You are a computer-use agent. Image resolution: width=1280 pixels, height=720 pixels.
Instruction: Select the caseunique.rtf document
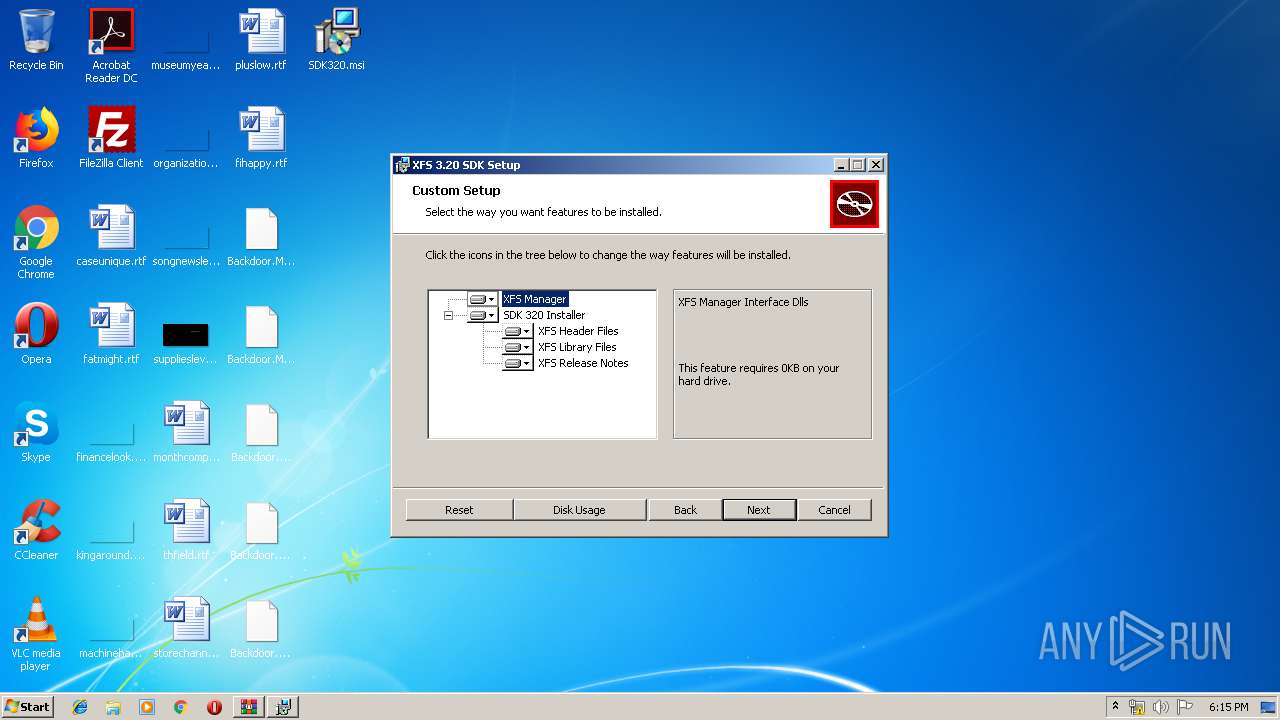tap(111, 236)
